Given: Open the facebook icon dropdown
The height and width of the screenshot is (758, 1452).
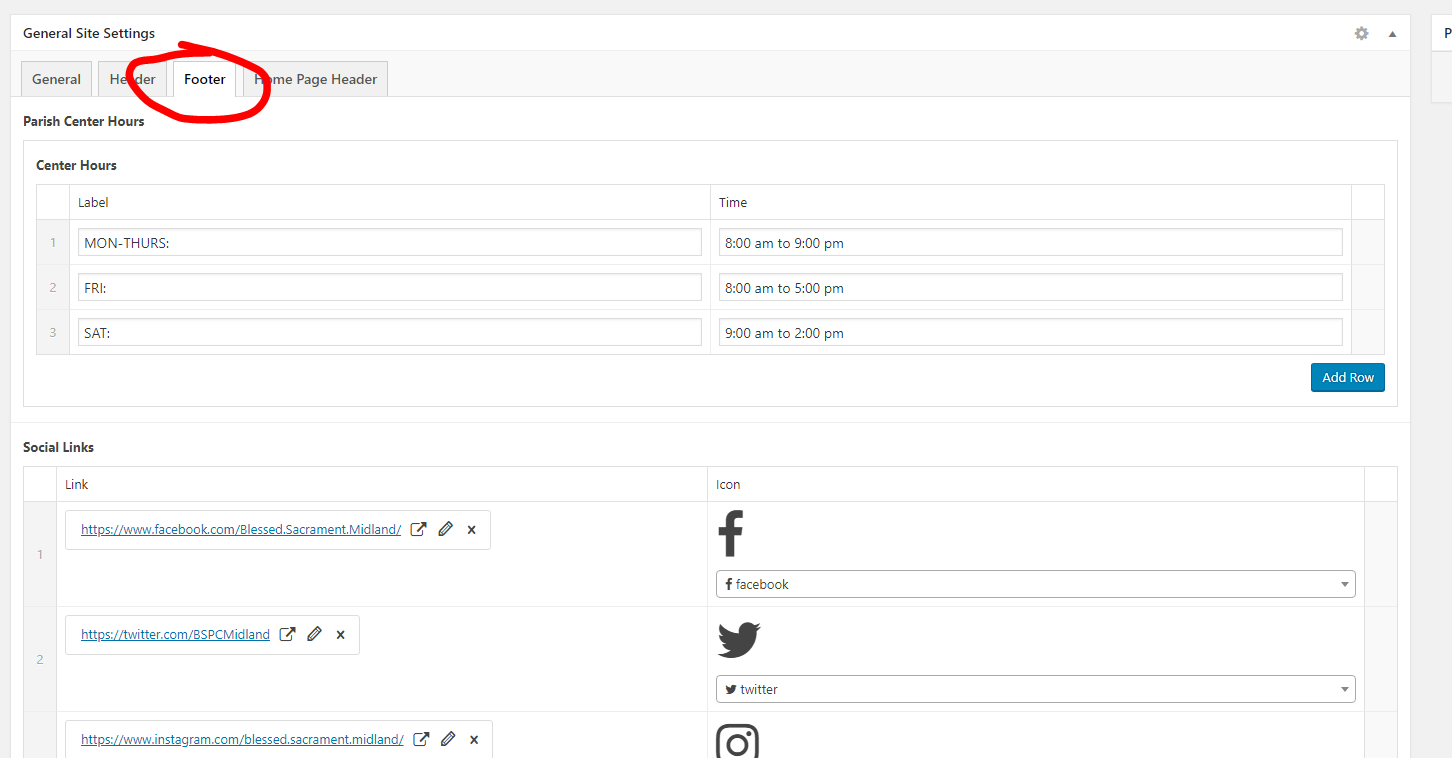Looking at the screenshot, I should [x=1035, y=584].
